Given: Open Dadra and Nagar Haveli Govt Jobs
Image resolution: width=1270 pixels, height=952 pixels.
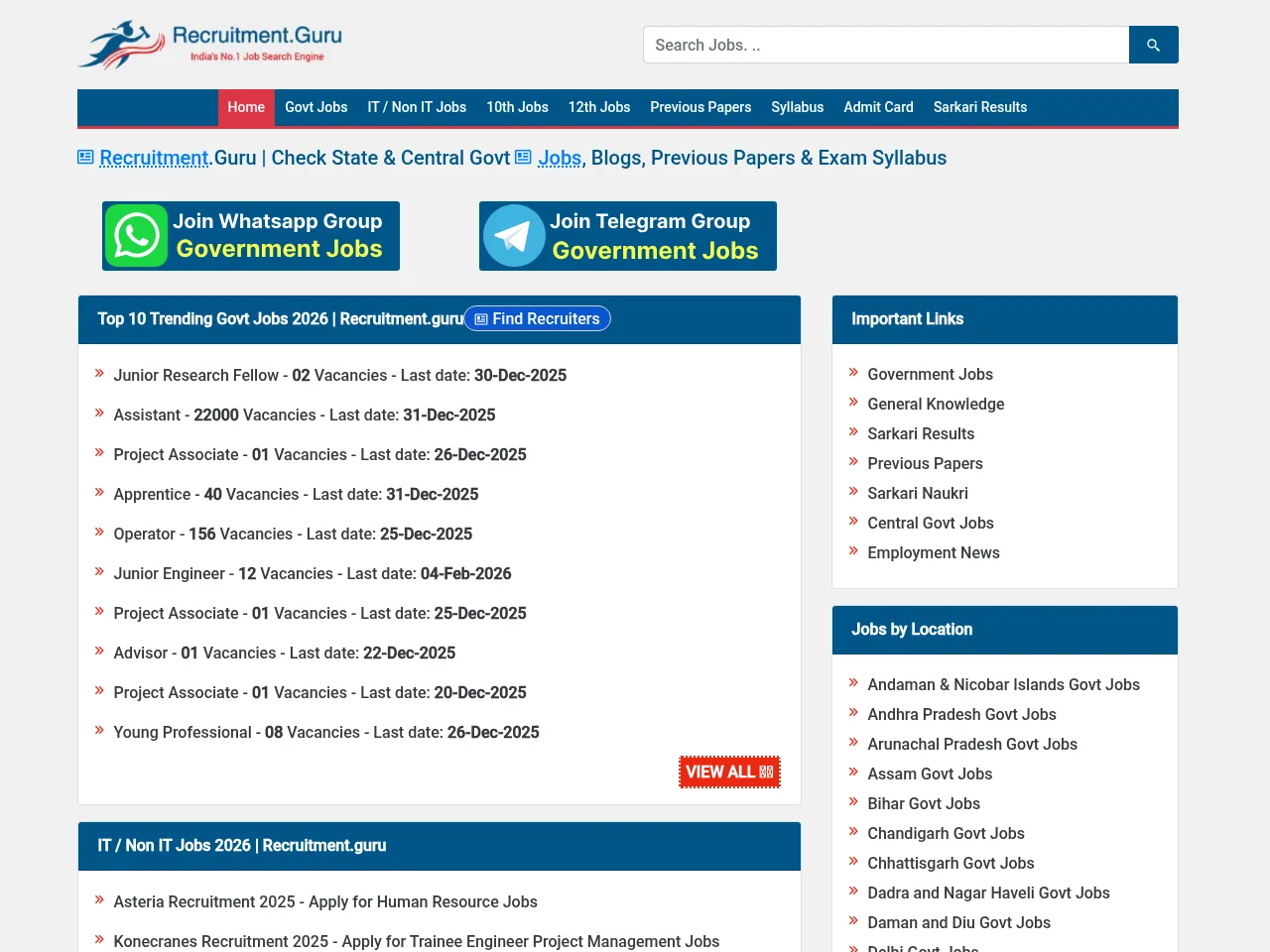Looking at the screenshot, I should pyautogui.click(x=988, y=892).
